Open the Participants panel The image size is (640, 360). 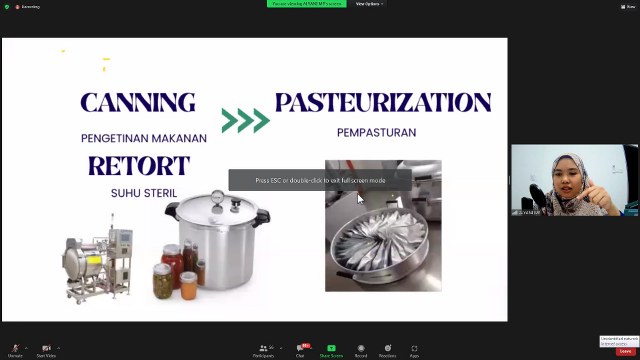263,351
